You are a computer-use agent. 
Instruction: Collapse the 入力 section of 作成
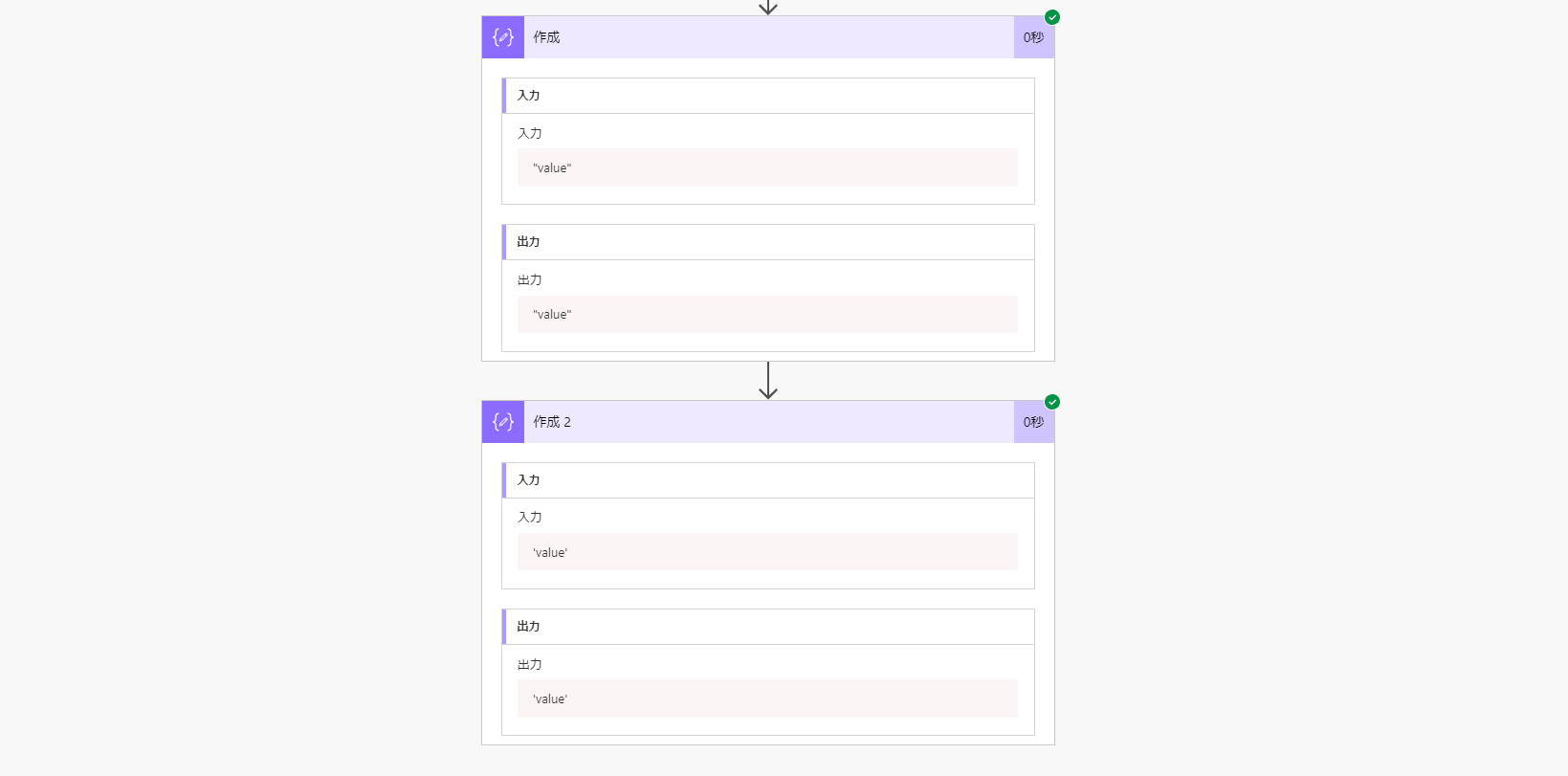coord(768,96)
